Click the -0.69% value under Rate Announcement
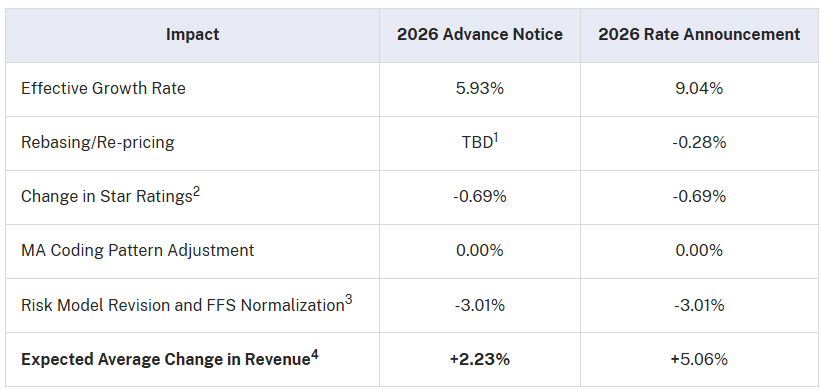This screenshot has width=821, height=390. (x=699, y=196)
